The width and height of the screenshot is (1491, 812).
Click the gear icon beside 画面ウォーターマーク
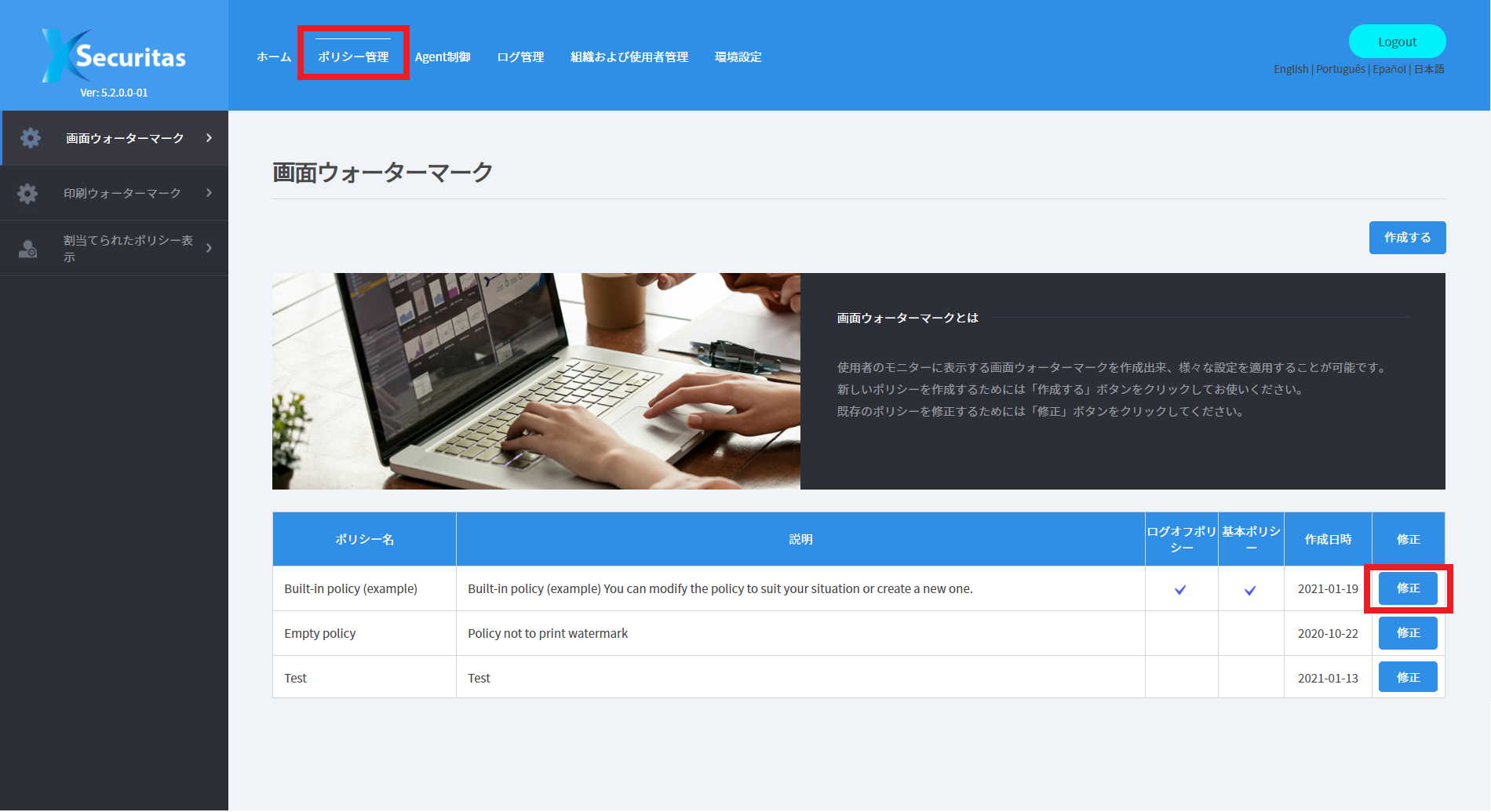[30, 137]
